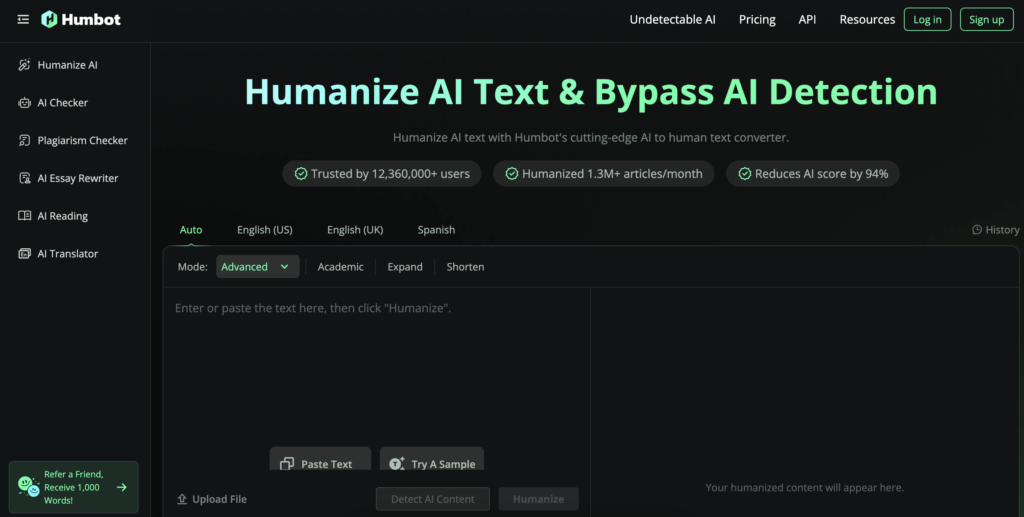
Task: Select the Expand mode option
Action: (405, 266)
